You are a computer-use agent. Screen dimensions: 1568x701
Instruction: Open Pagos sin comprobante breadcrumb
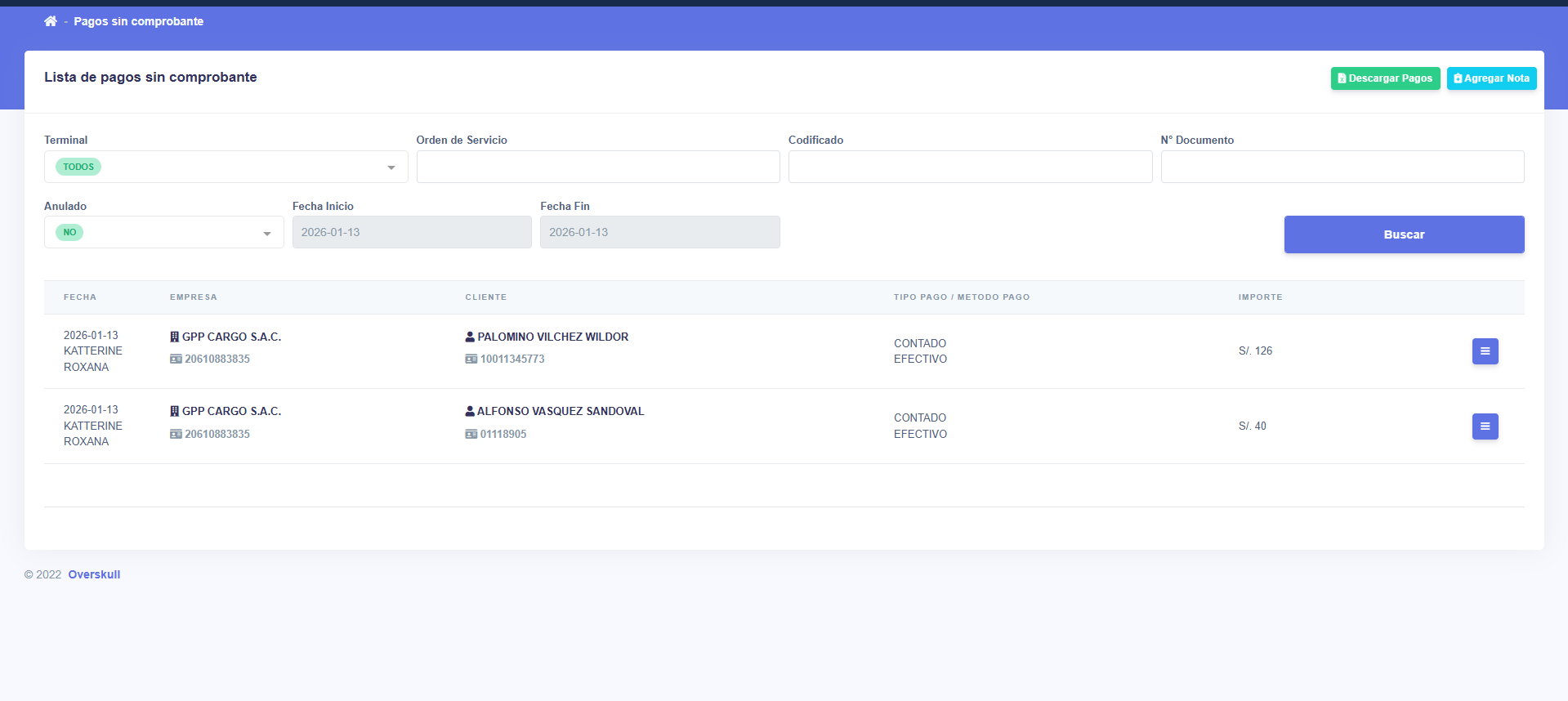(x=139, y=21)
